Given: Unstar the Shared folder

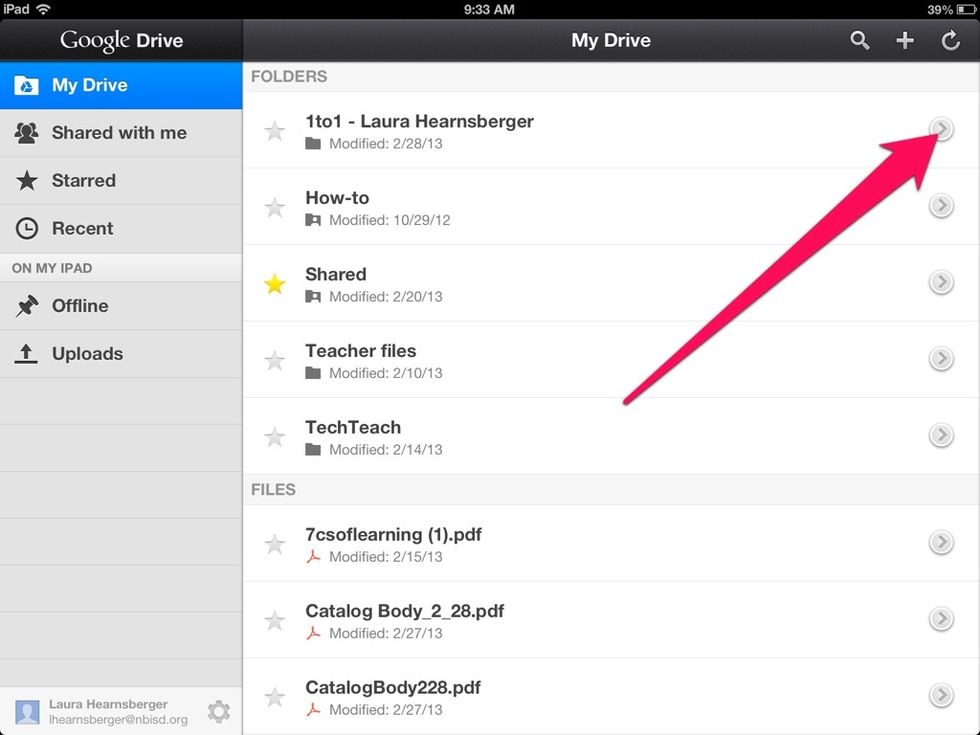Looking at the screenshot, I should tap(274, 284).
